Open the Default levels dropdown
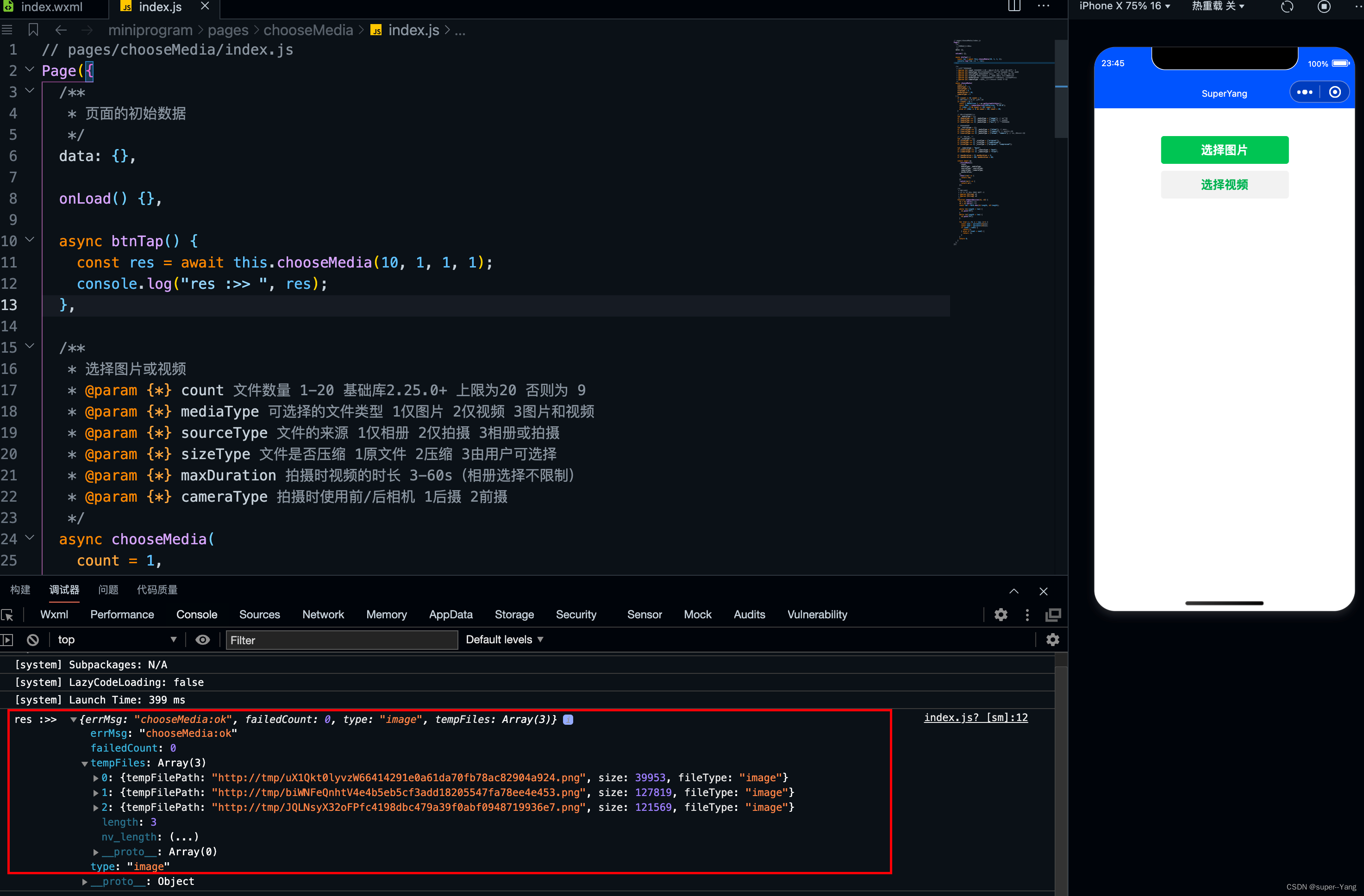 pos(504,639)
